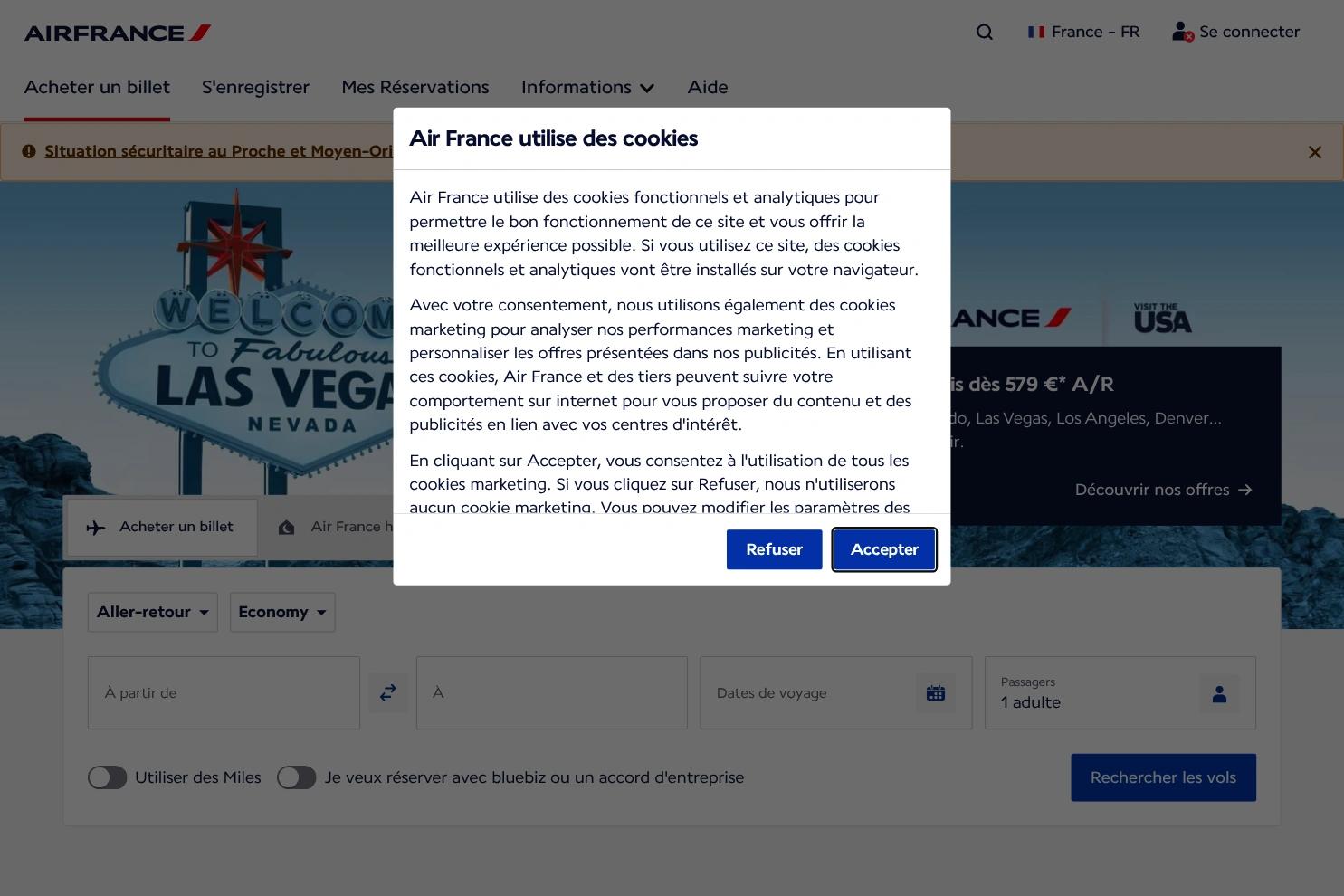
Task: Click the cookie dialog title text
Action: [x=554, y=138]
